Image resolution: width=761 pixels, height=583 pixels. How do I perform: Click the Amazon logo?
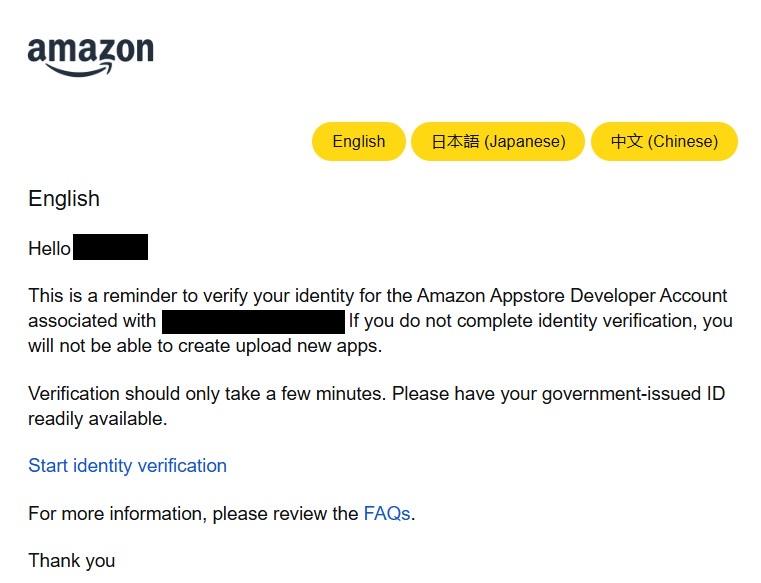[90, 52]
